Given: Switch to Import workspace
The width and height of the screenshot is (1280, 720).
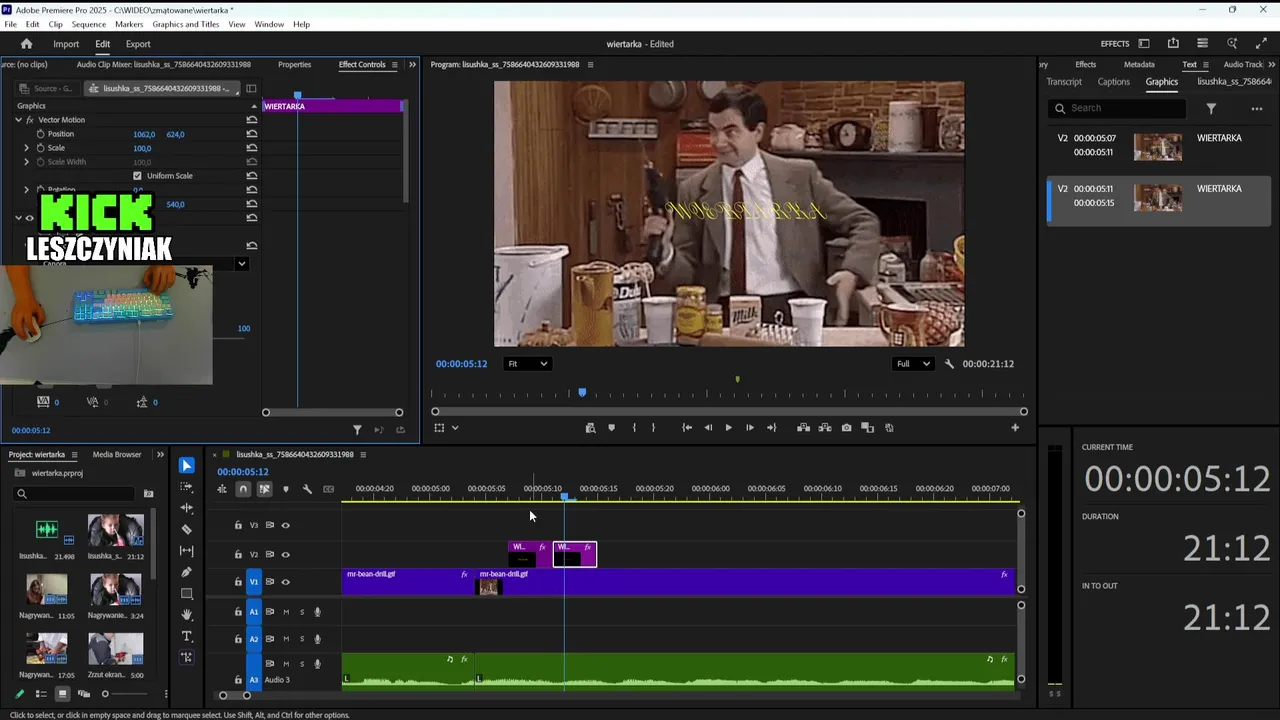Looking at the screenshot, I should point(66,44).
